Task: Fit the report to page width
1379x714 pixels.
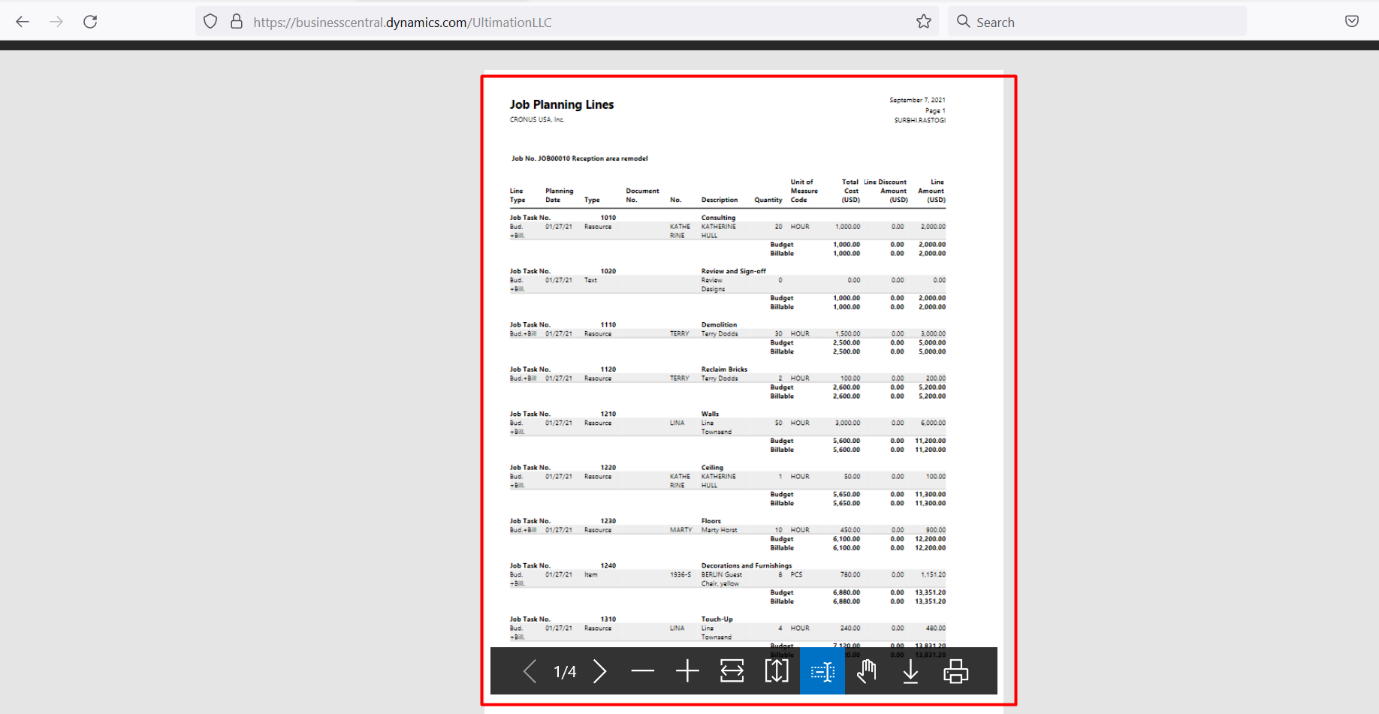Action: [731, 671]
